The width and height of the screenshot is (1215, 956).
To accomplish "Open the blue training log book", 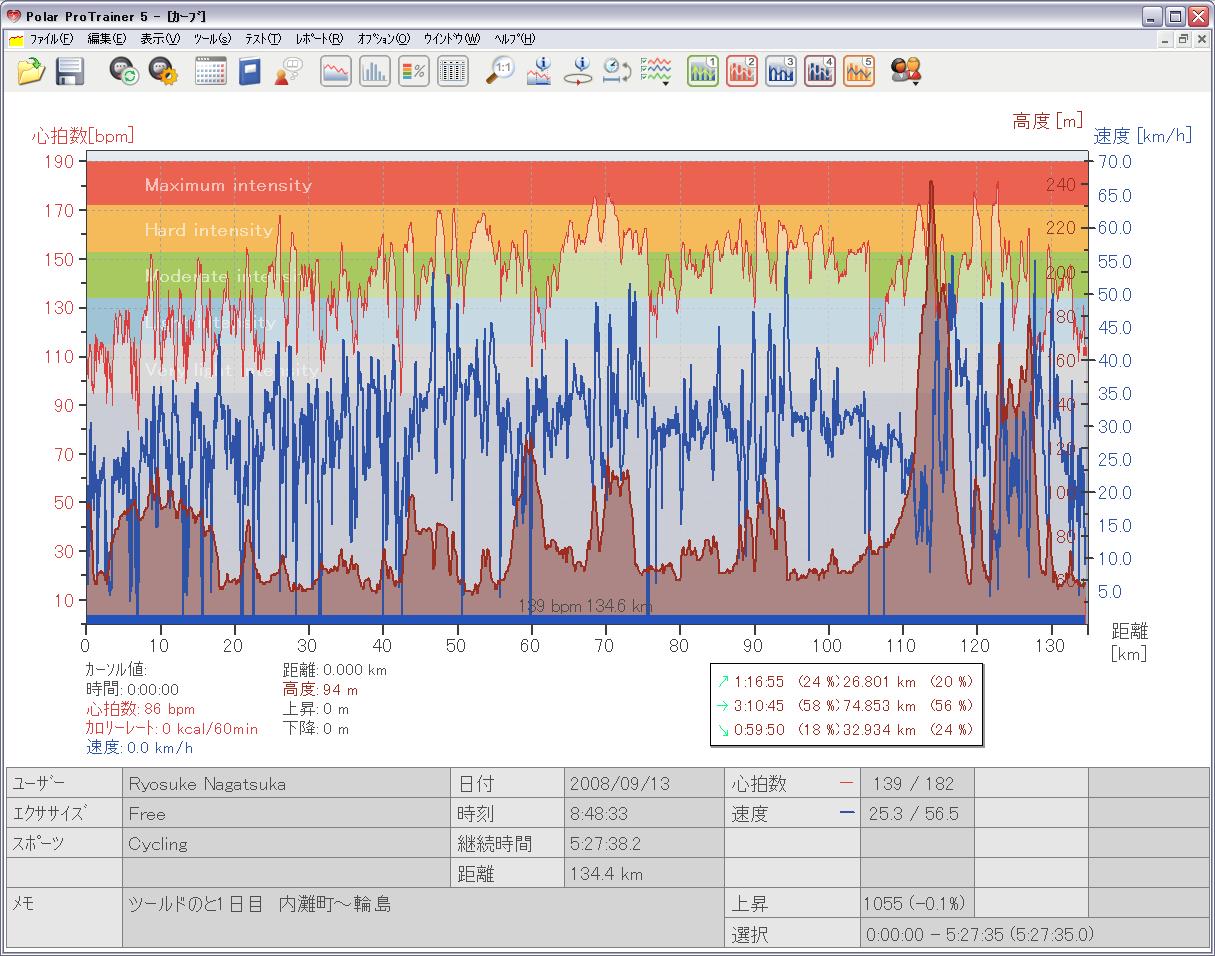I will [250, 71].
